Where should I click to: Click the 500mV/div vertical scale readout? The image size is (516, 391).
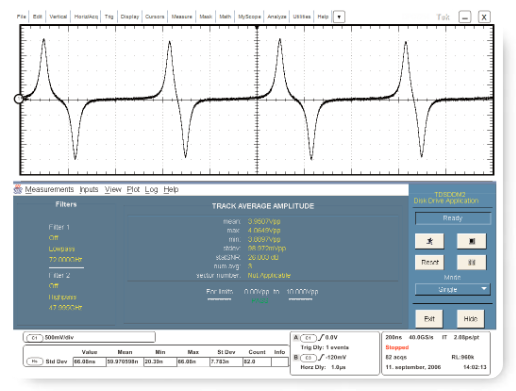59,338
